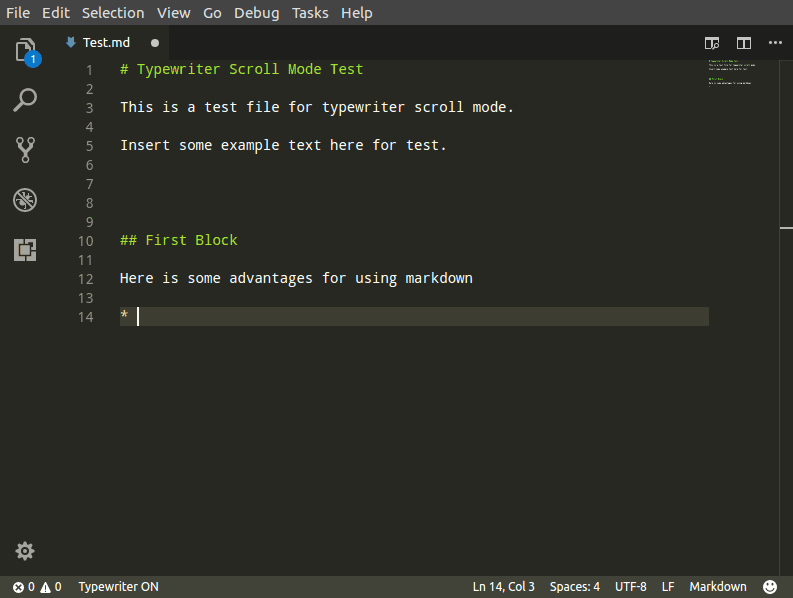Click the asterisk bullet on line 14
793x598 pixels.
124,315
